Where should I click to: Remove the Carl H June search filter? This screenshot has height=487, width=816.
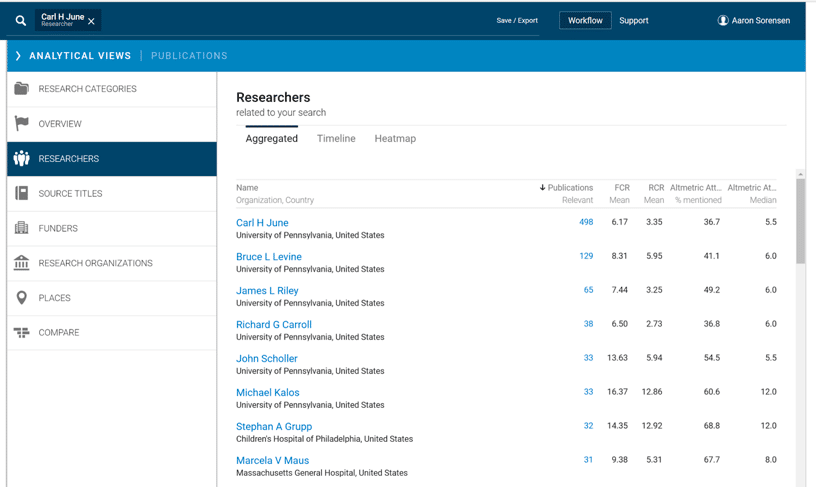coord(92,21)
